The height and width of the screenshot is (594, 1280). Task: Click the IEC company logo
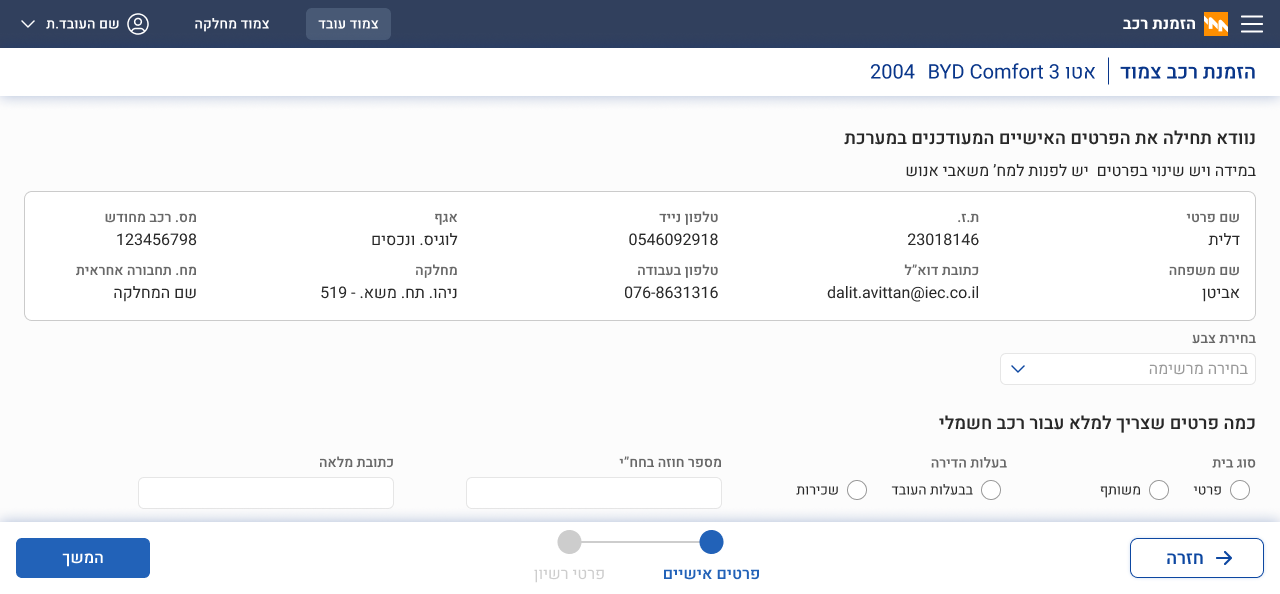coord(1216,24)
